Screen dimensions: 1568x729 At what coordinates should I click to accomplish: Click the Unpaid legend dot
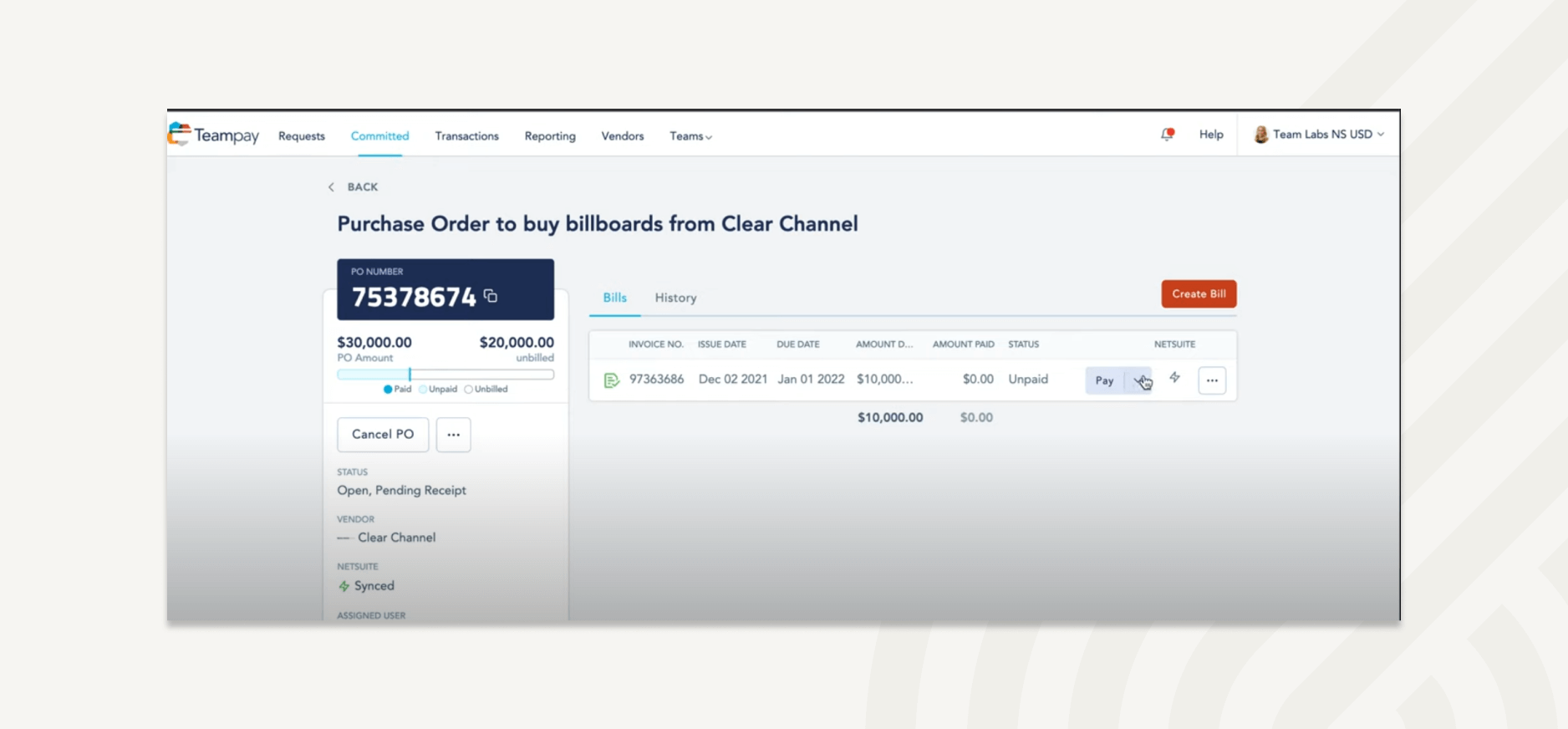423,390
